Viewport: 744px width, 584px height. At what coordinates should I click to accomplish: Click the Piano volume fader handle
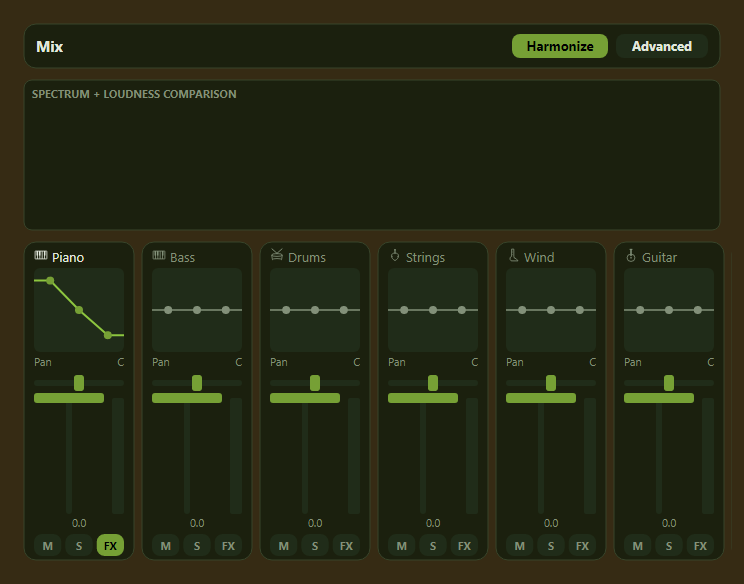(x=69, y=398)
